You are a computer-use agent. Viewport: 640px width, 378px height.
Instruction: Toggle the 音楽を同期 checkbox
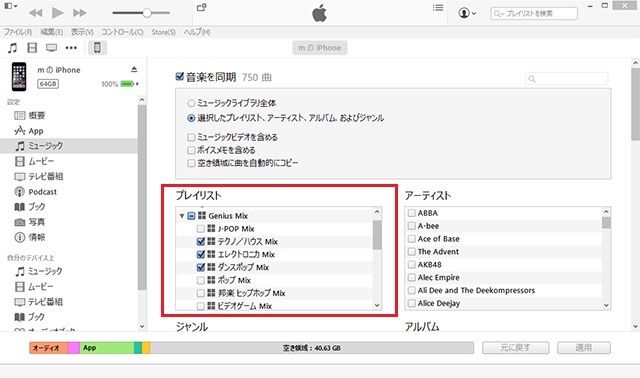click(180, 76)
